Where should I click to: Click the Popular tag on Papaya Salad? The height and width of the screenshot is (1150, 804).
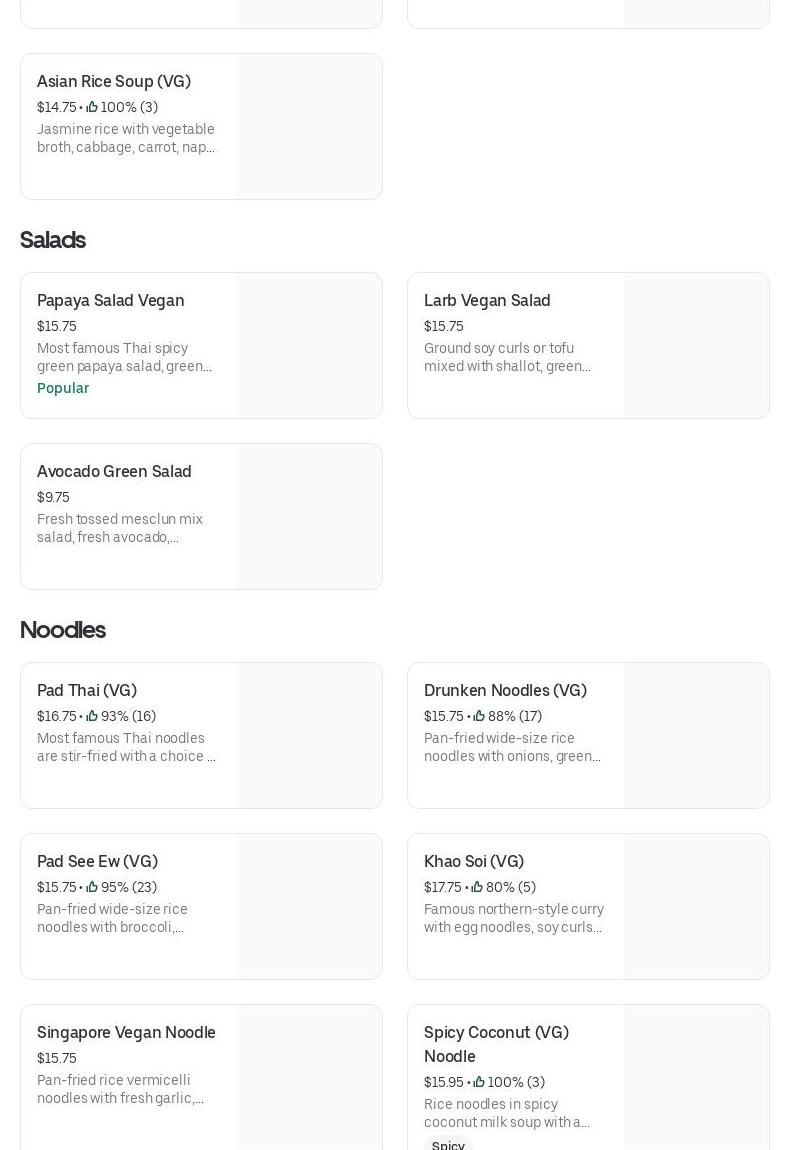click(x=63, y=388)
